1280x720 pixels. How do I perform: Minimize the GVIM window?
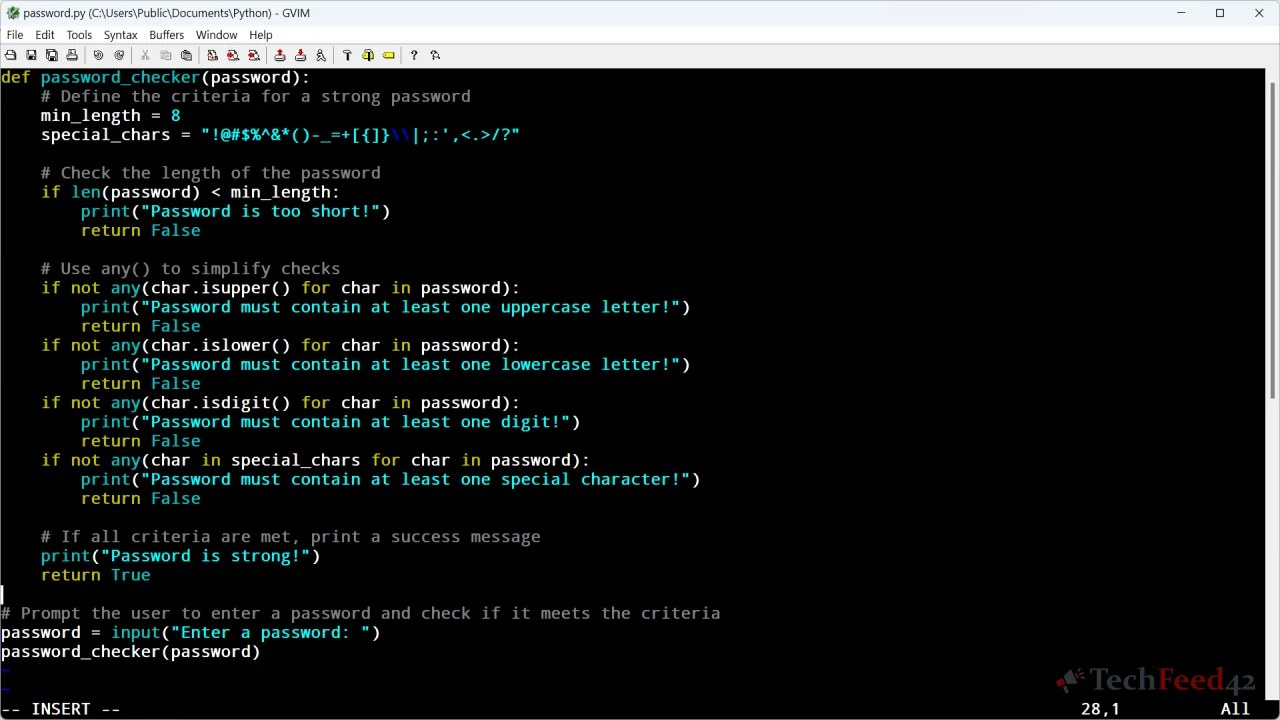[x=1181, y=13]
